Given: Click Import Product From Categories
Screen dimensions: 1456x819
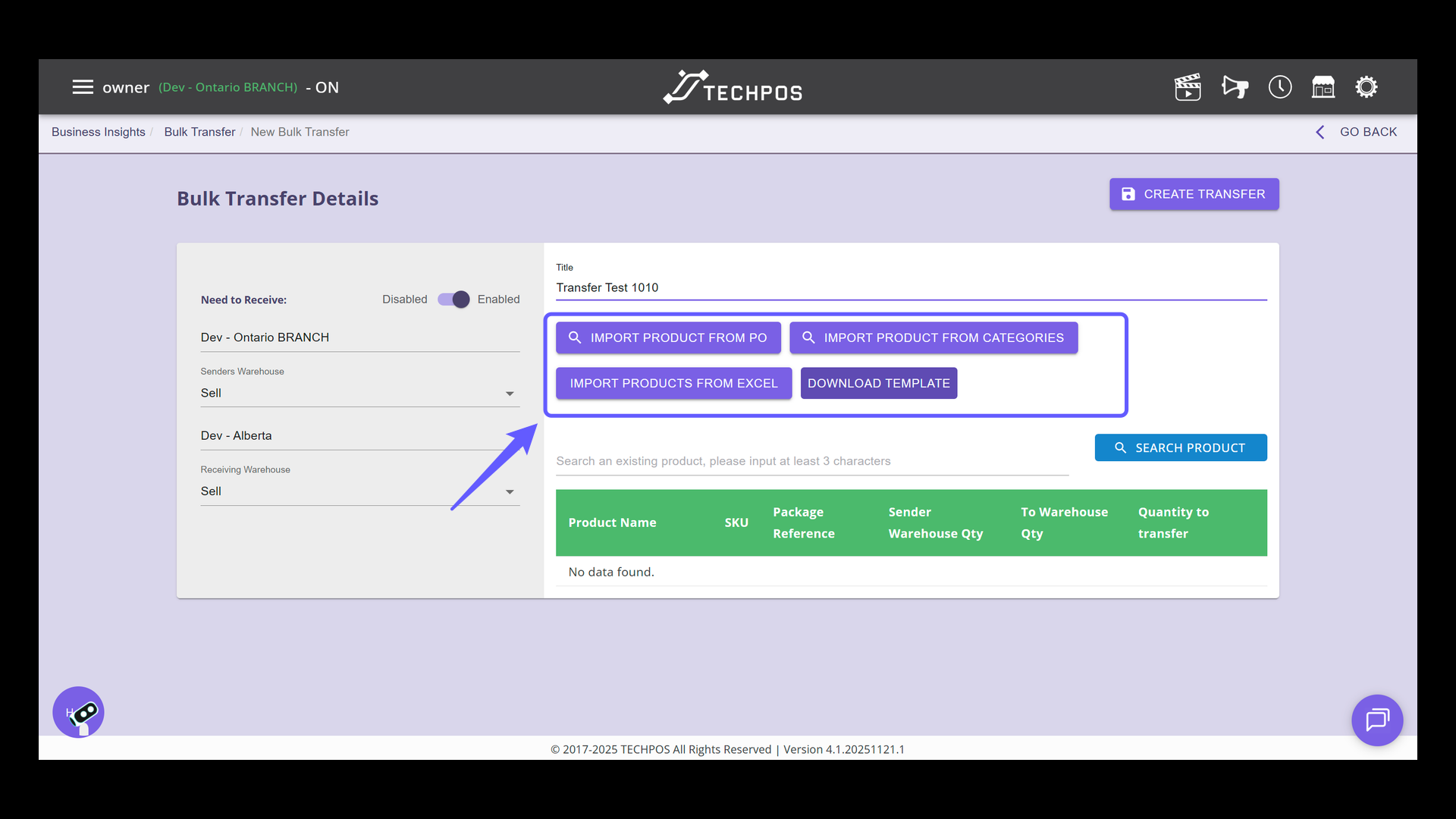Looking at the screenshot, I should 934,338.
